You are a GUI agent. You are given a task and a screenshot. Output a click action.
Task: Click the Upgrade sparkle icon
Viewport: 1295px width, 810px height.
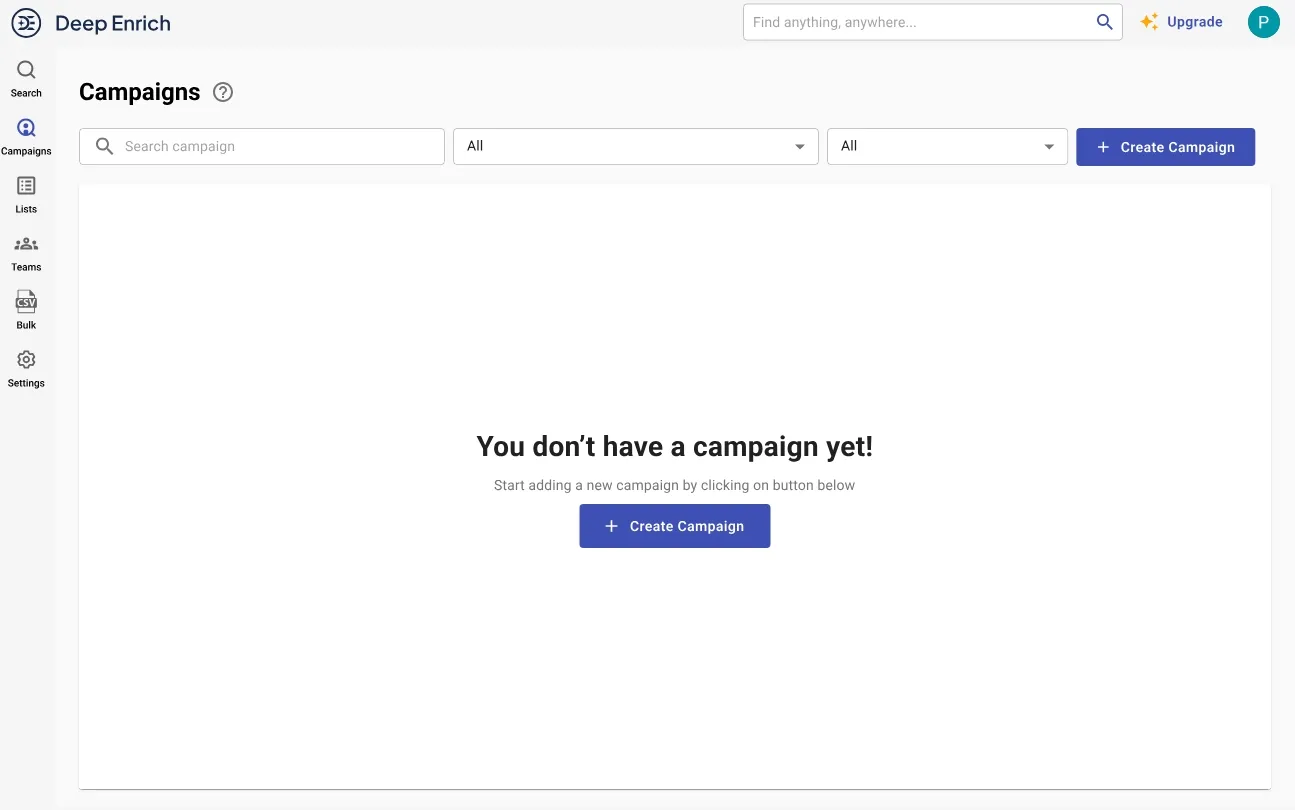pos(1149,22)
